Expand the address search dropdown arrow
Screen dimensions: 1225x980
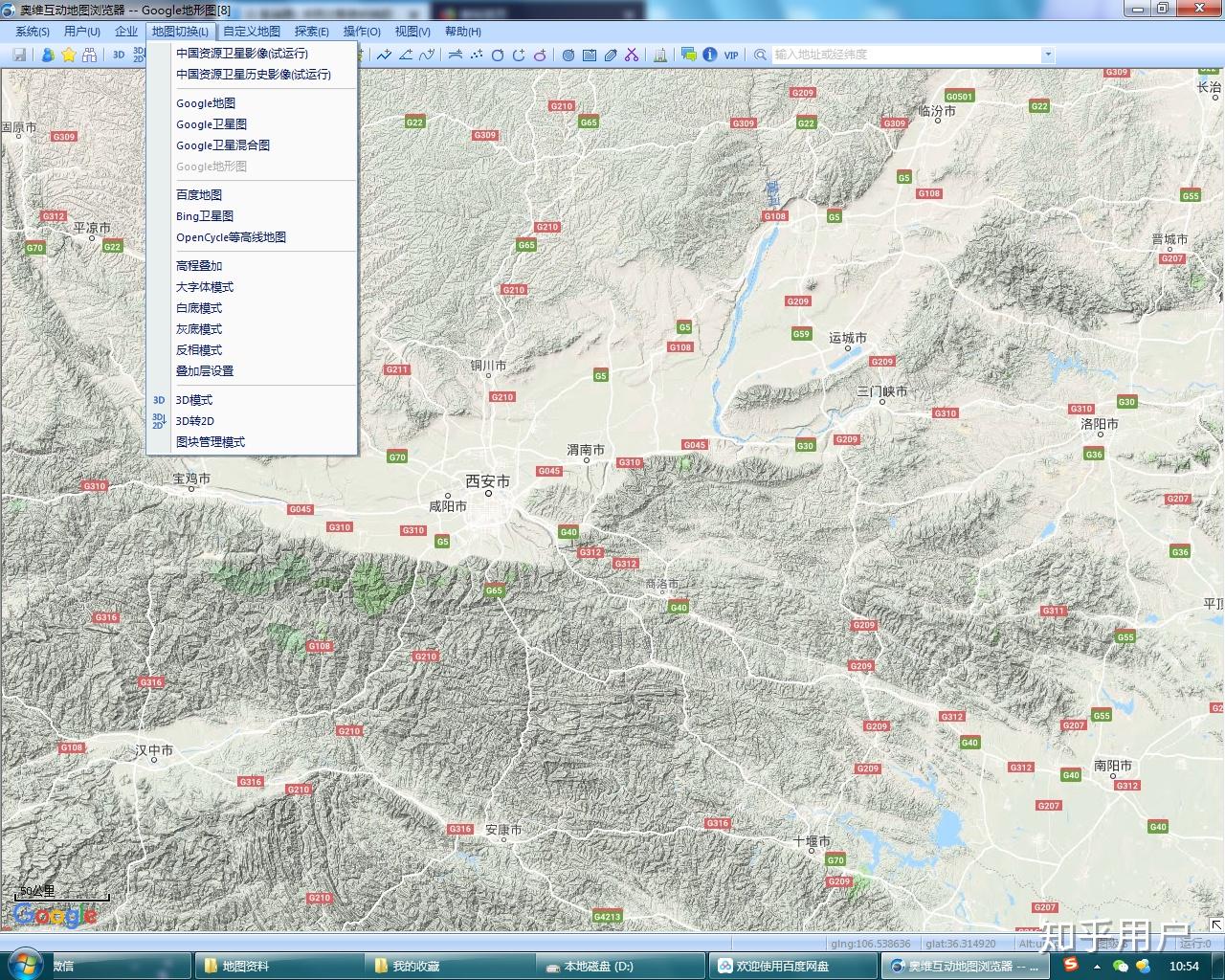point(1048,55)
